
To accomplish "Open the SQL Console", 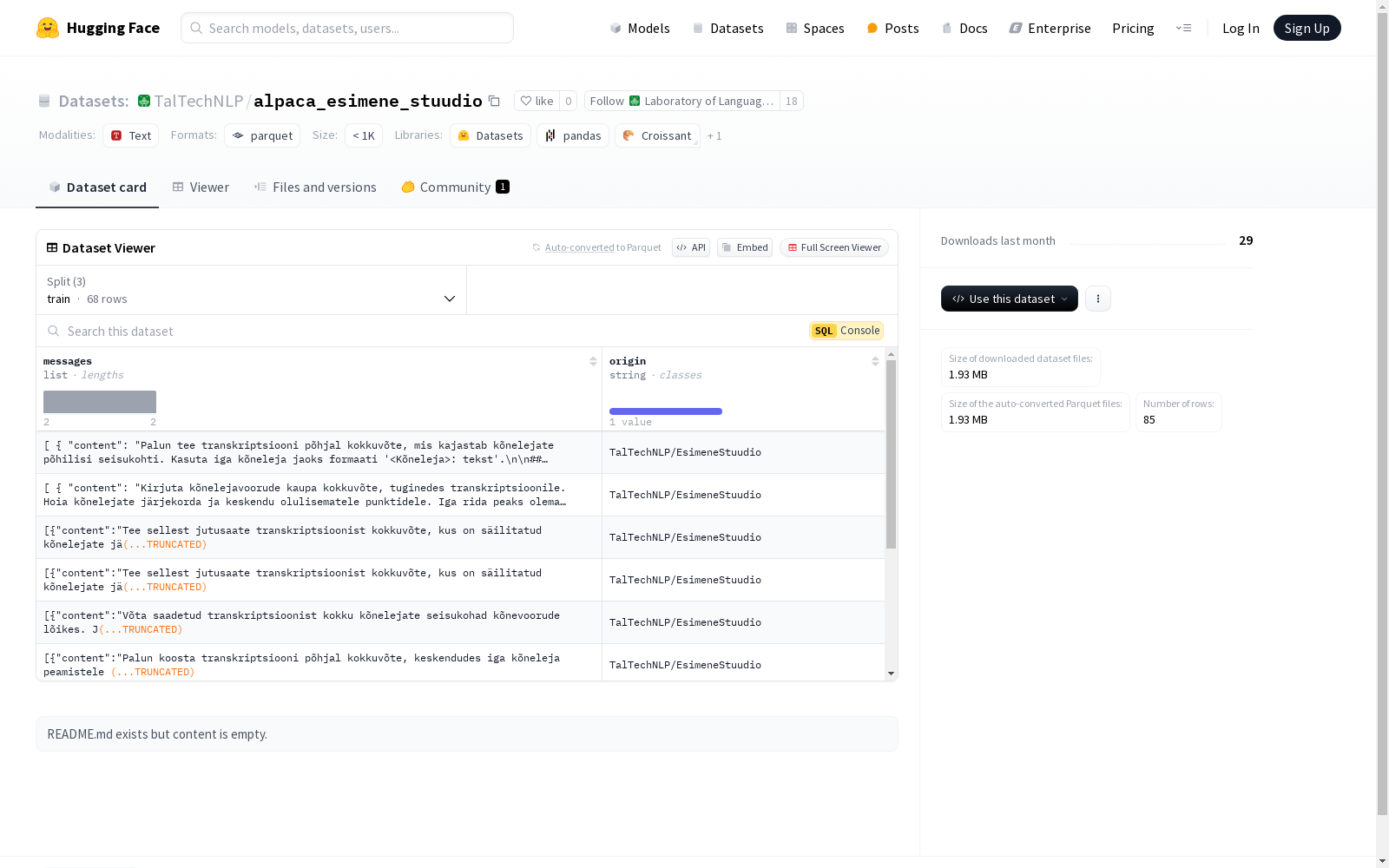I will coord(846,331).
